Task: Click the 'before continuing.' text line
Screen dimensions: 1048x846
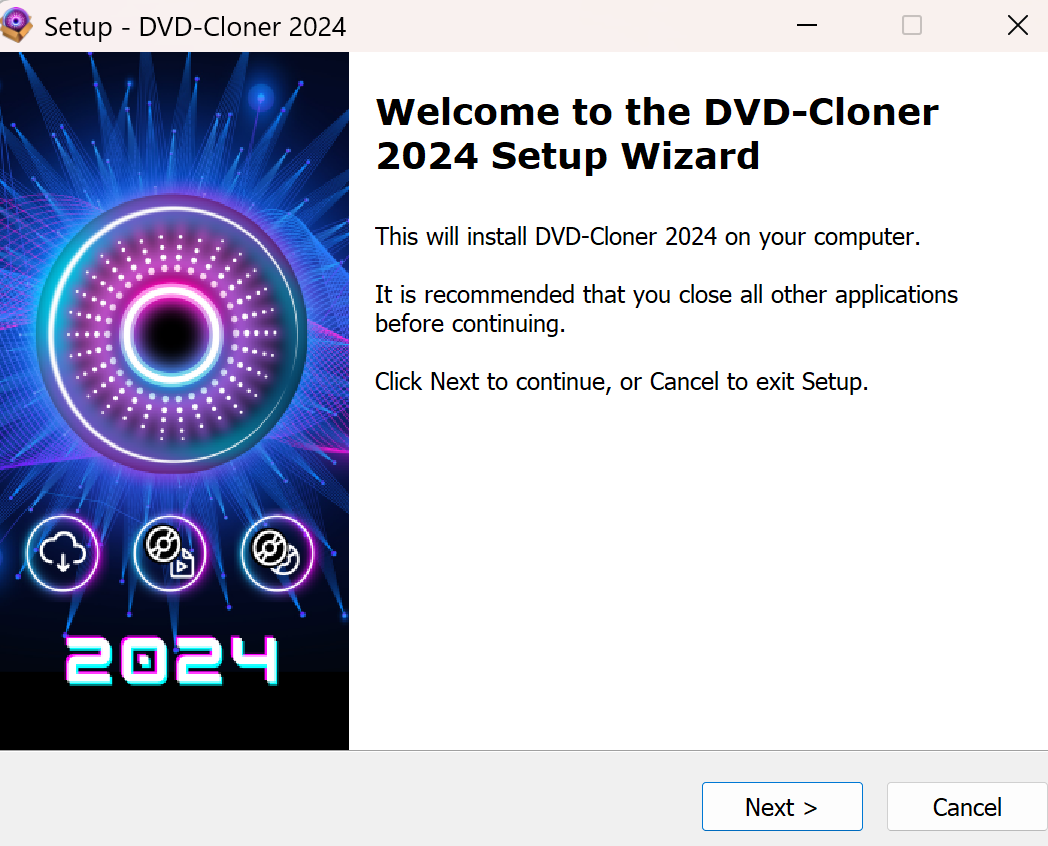Action: tap(470, 324)
